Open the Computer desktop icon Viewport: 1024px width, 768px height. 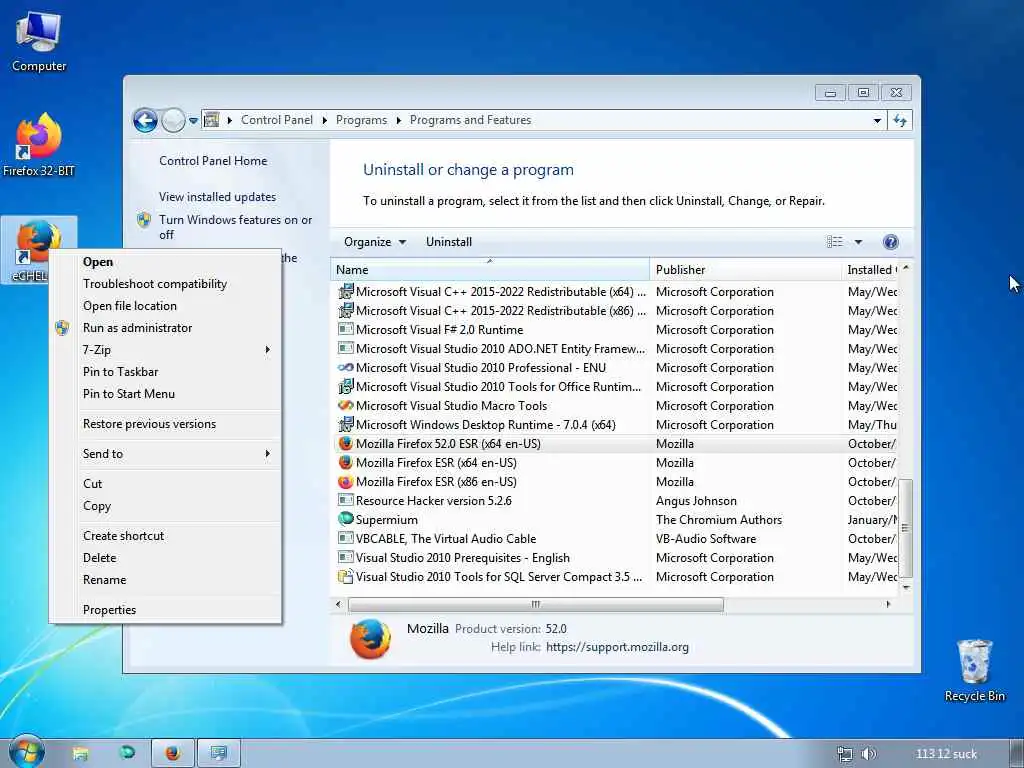point(39,42)
